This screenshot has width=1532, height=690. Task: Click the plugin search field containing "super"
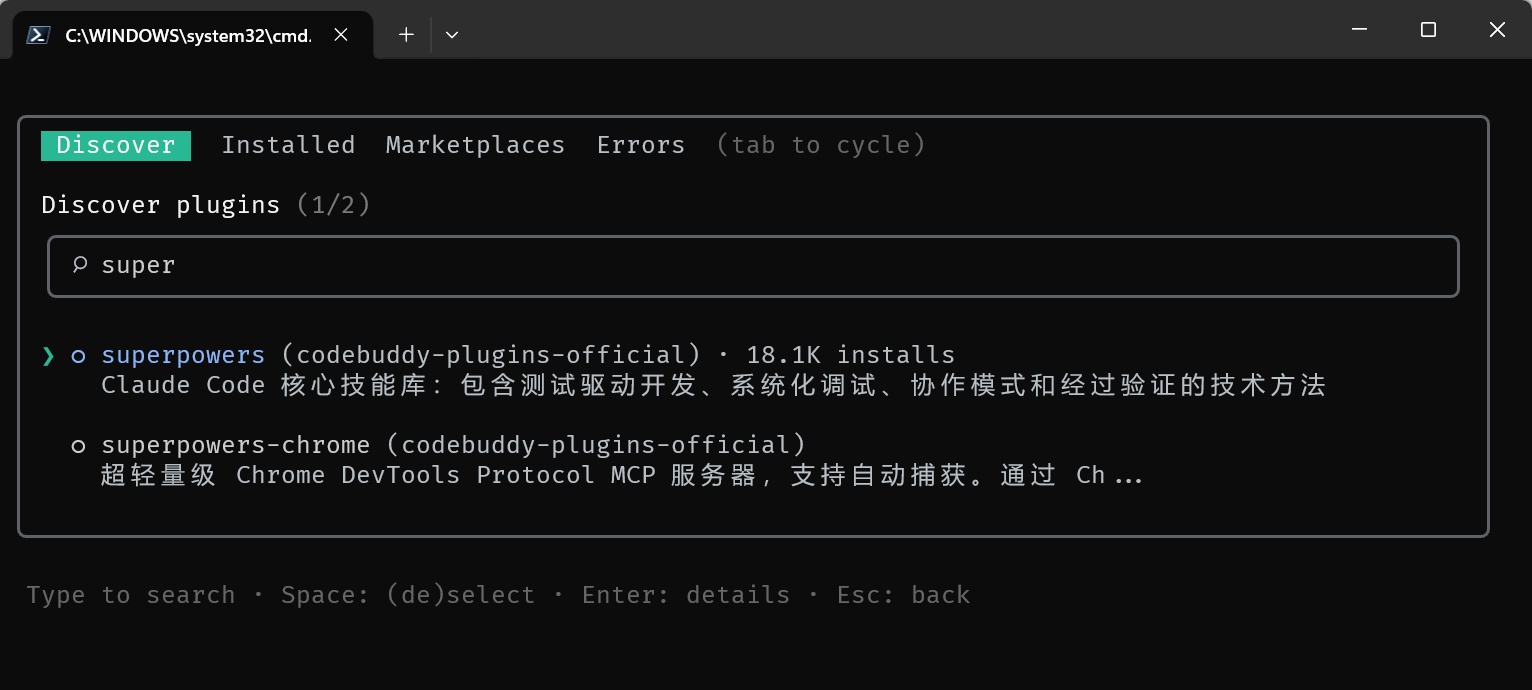coord(752,266)
